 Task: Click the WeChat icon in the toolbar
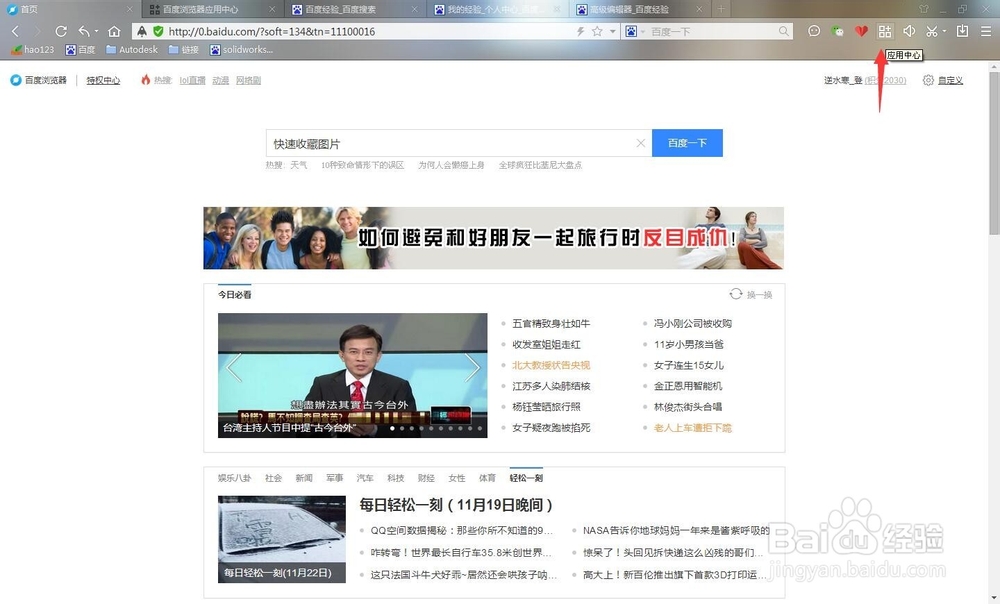(x=836, y=31)
